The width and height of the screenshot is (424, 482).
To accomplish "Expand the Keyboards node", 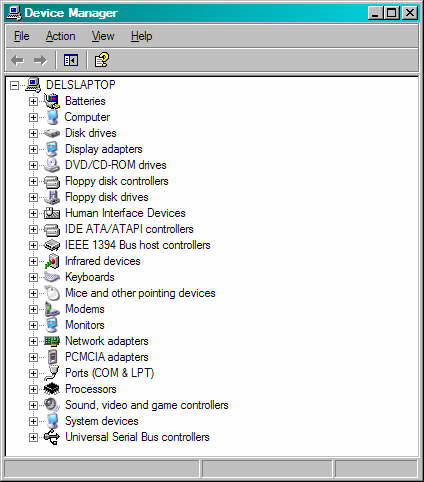I will 33,277.
